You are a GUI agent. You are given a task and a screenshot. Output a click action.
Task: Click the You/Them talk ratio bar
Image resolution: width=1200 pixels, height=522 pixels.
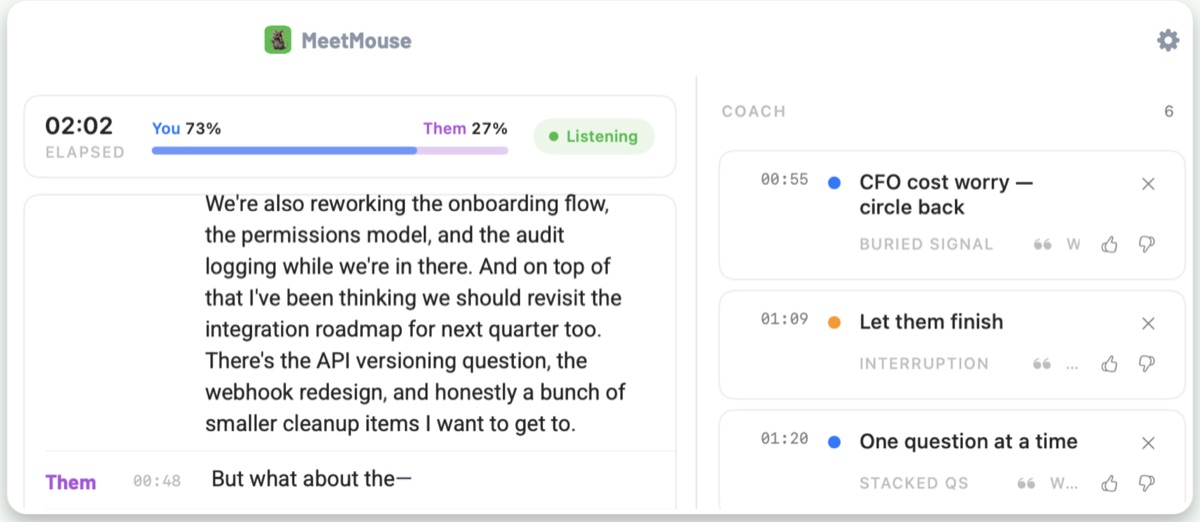330,151
